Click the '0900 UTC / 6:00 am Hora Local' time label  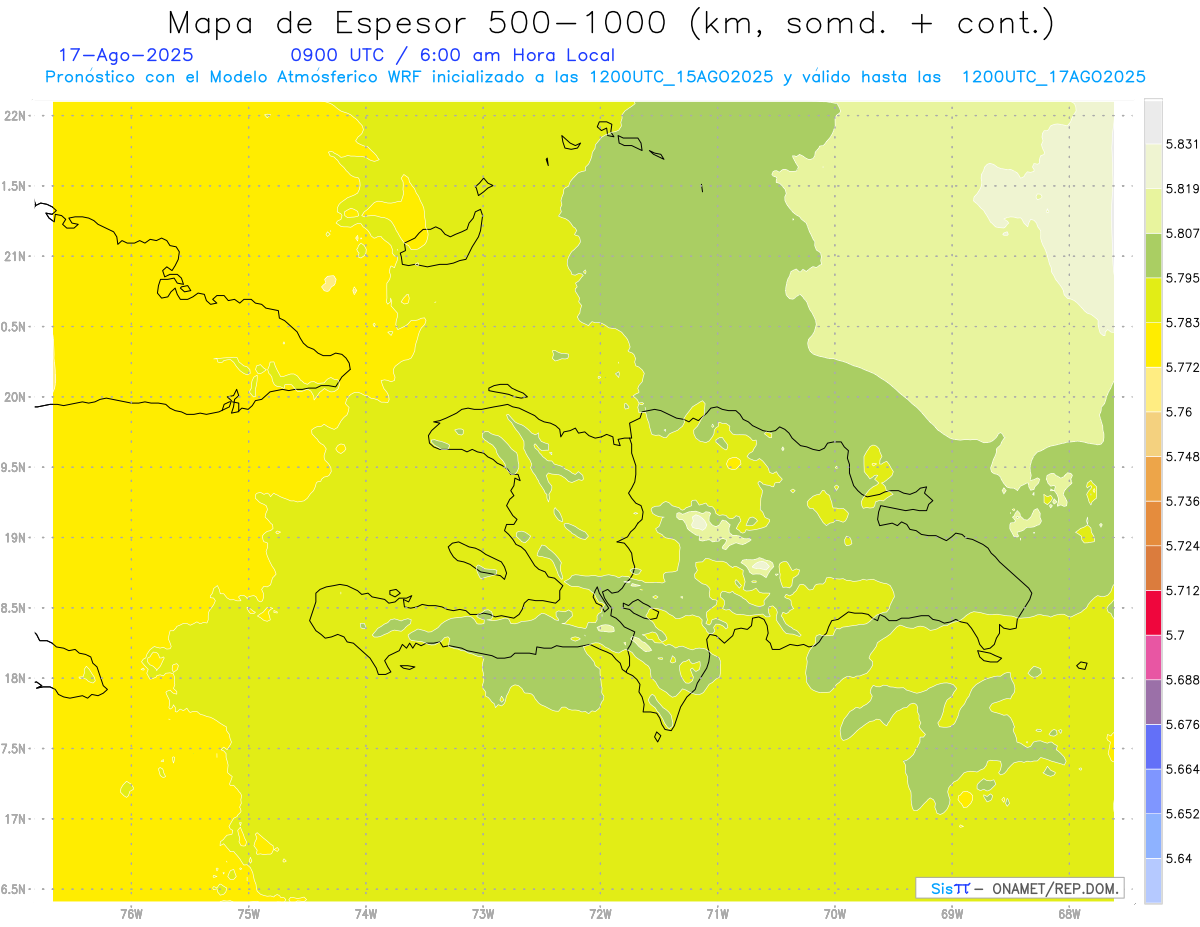[452, 56]
